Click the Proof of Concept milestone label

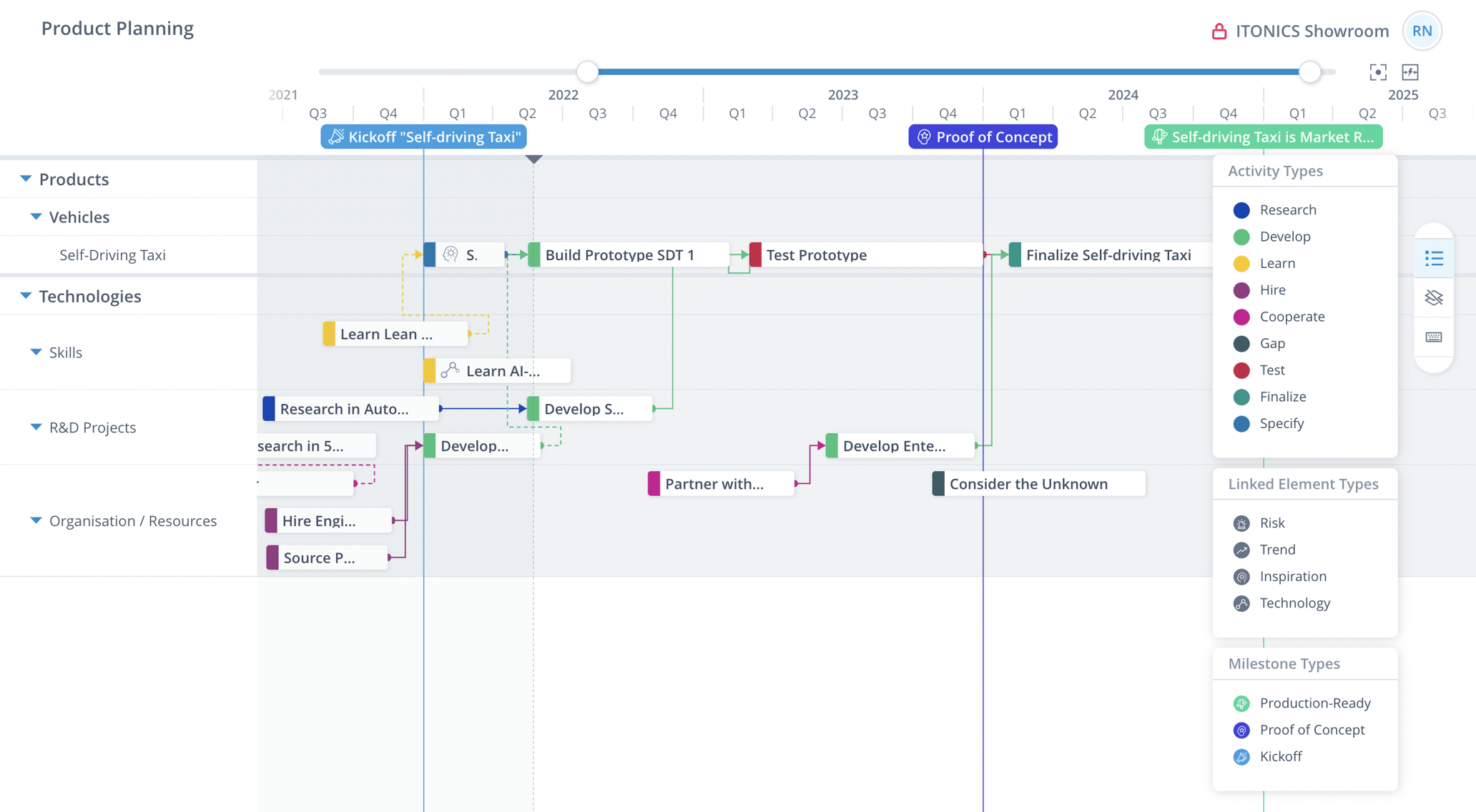[x=983, y=137]
